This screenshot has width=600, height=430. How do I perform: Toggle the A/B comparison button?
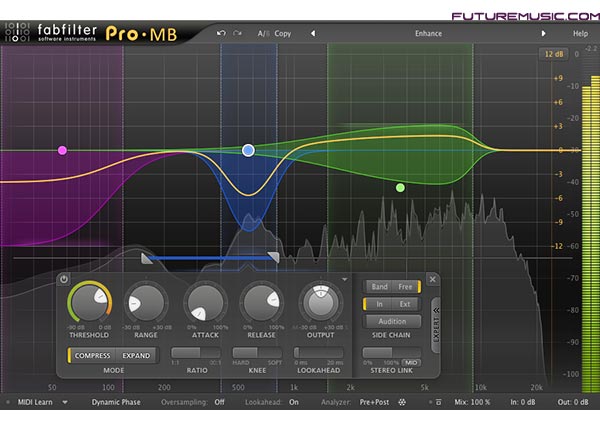264,34
